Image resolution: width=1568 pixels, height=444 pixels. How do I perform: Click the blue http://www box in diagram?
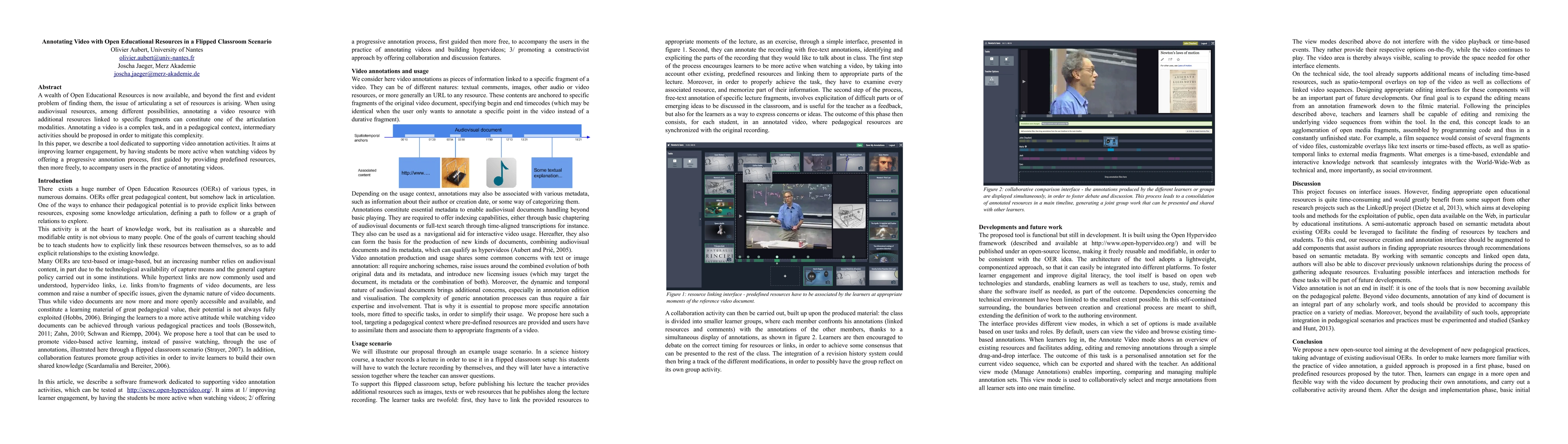coord(419,173)
